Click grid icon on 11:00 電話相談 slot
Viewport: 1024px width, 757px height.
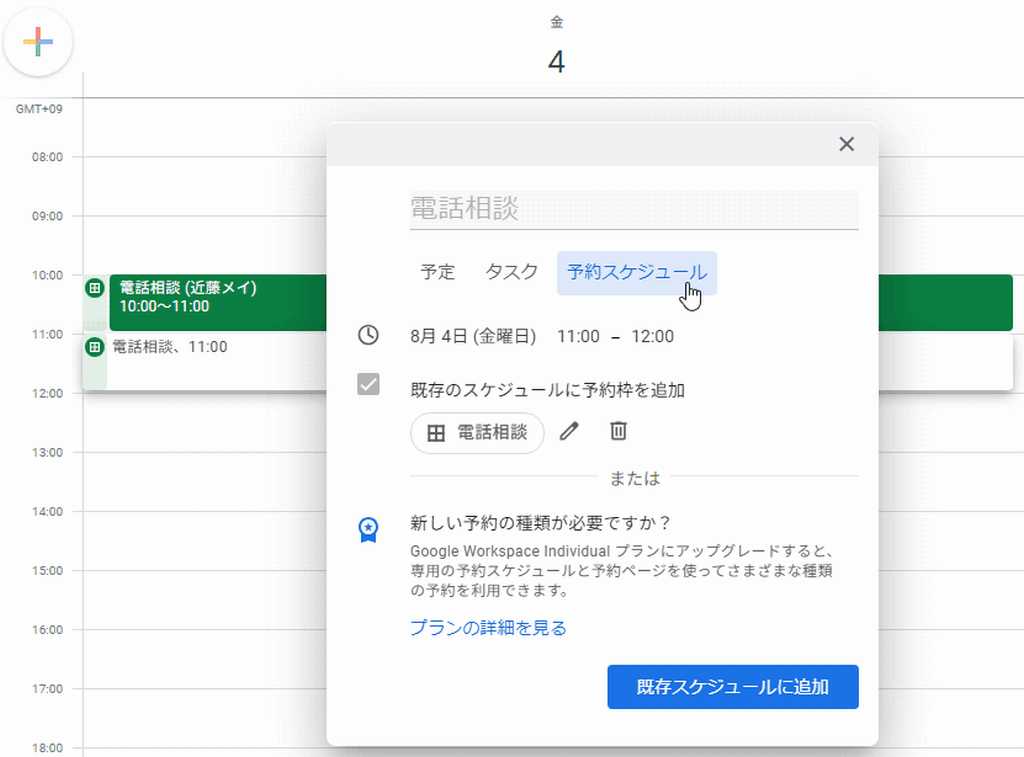[95, 347]
